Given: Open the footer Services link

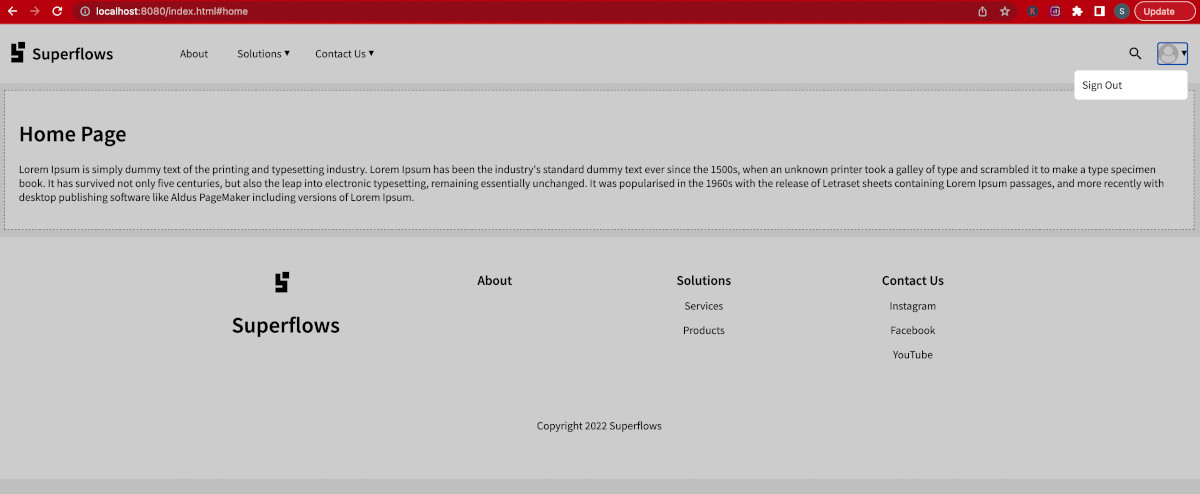Looking at the screenshot, I should pos(704,306).
